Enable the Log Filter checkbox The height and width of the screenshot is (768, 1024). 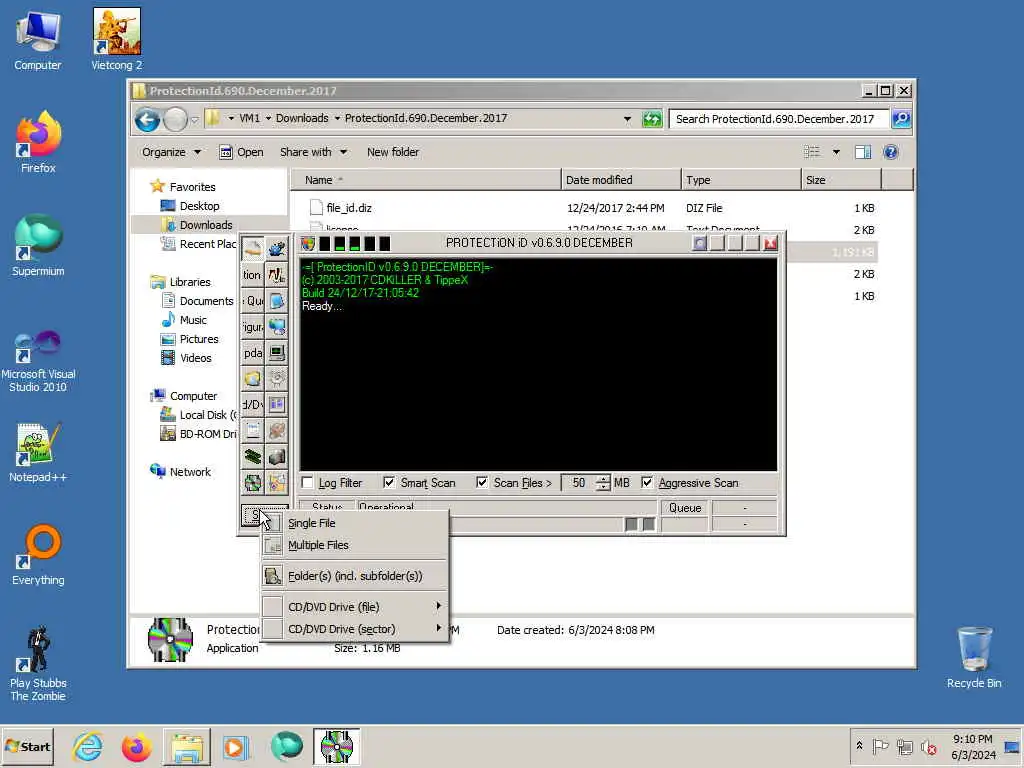coord(308,483)
